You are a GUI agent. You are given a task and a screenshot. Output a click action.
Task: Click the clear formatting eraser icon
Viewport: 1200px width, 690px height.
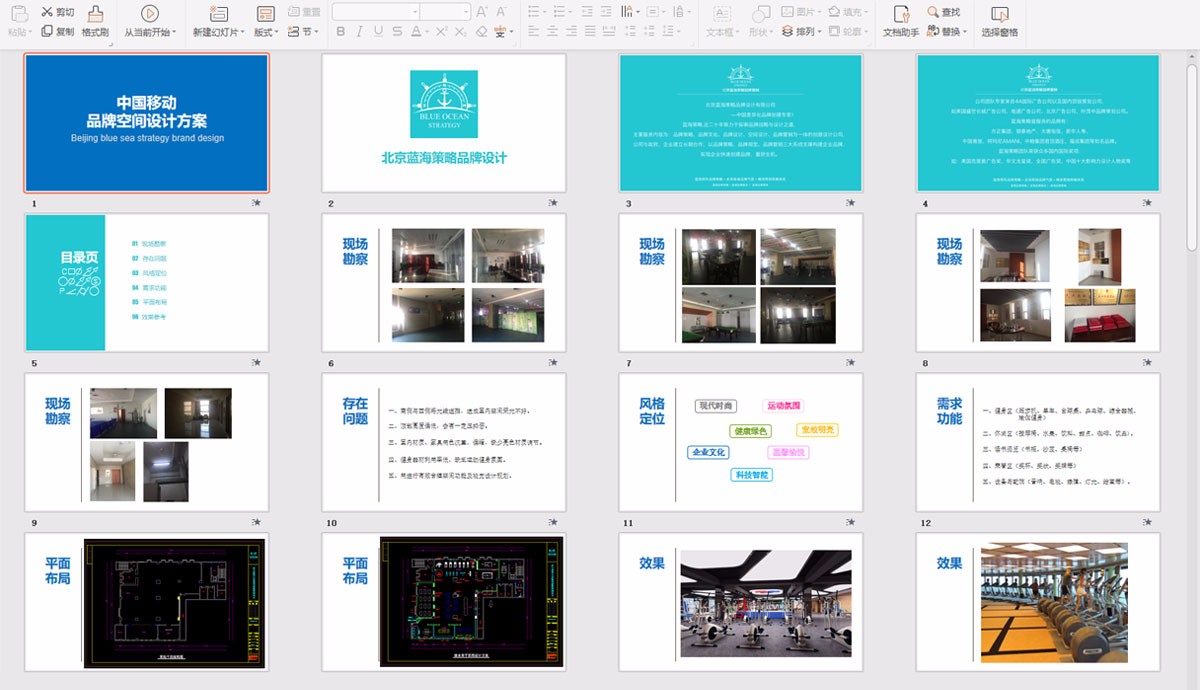pyautogui.click(x=481, y=32)
